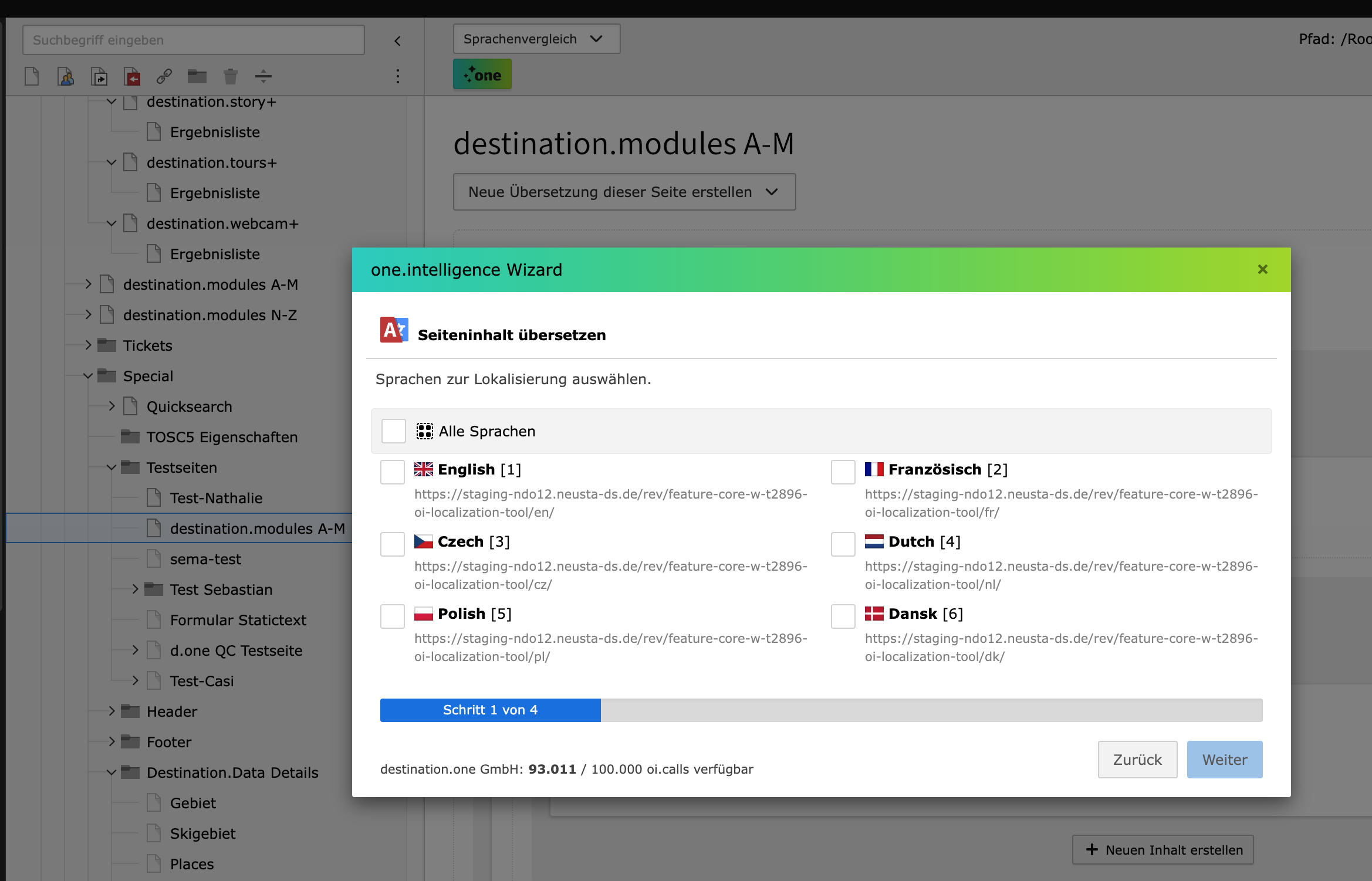Screen dimensions: 1372x881
Task: Click the recycler trash icon
Action: [x=231, y=76]
